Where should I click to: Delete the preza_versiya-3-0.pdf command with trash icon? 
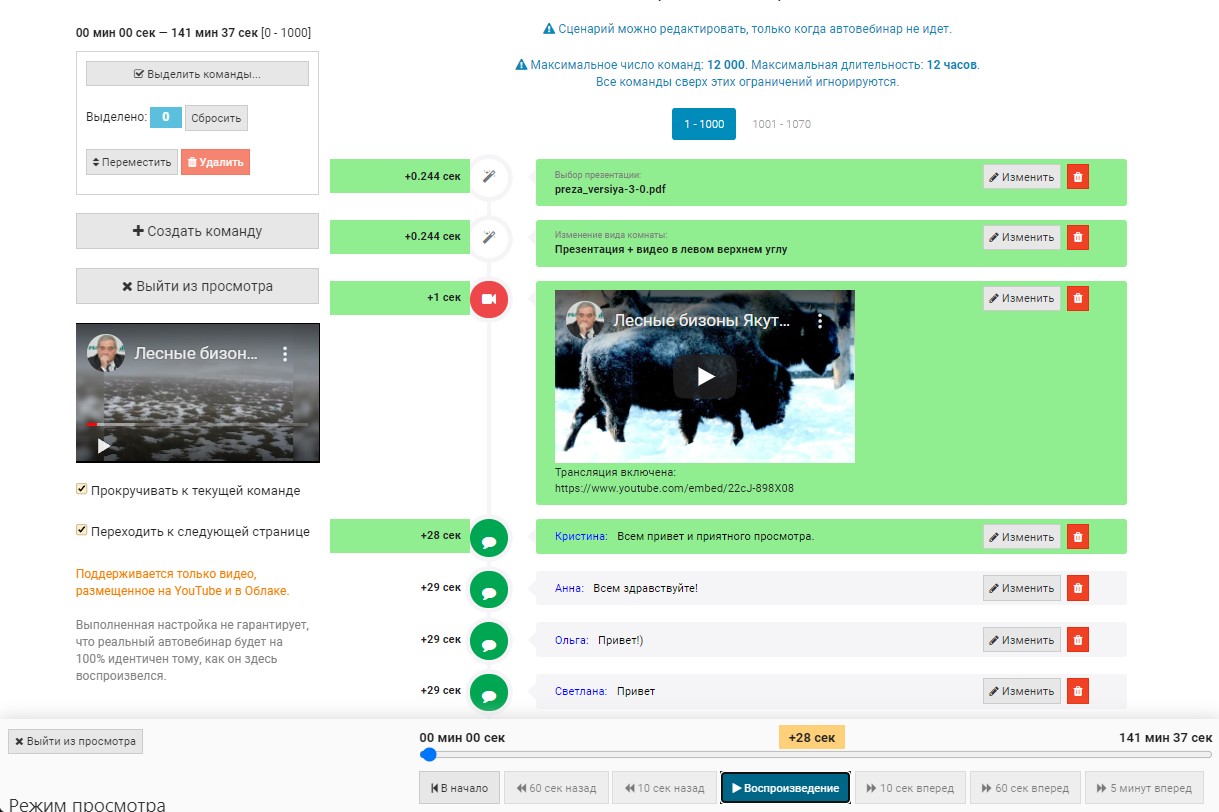coord(1077,177)
